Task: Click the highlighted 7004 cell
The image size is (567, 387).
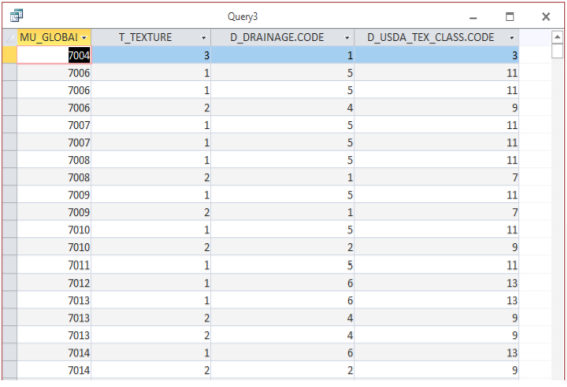Action: point(54,55)
